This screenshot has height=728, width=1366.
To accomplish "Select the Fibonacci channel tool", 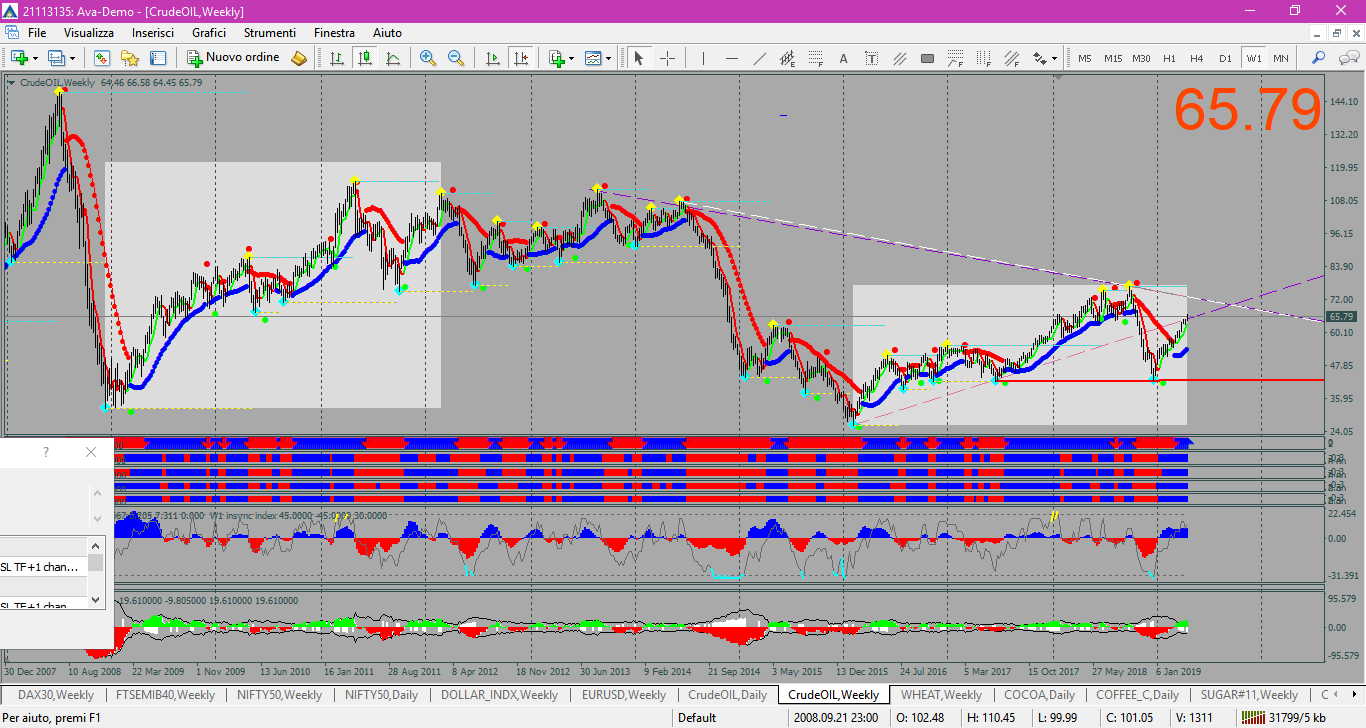I will (x=1011, y=58).
